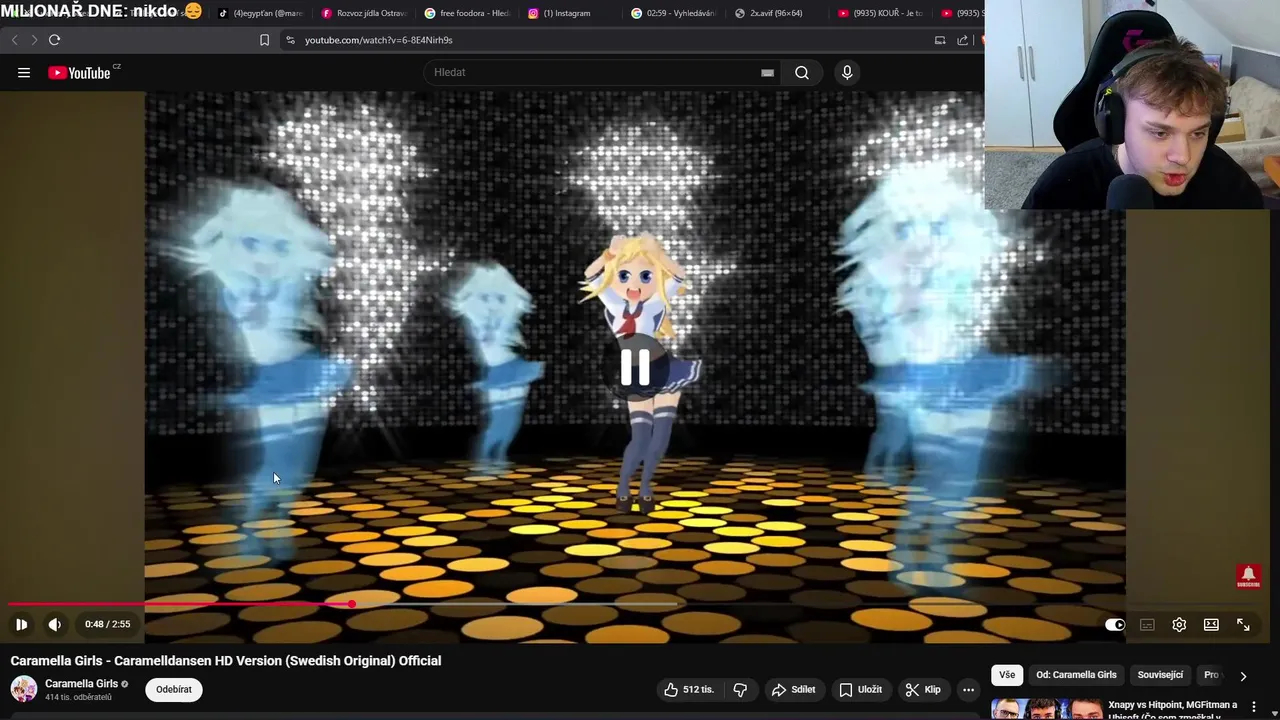Open the Xnapy vs Hitpoint recommended video
Viewport: 1280px width, 720px height.
click(1172, 709)
